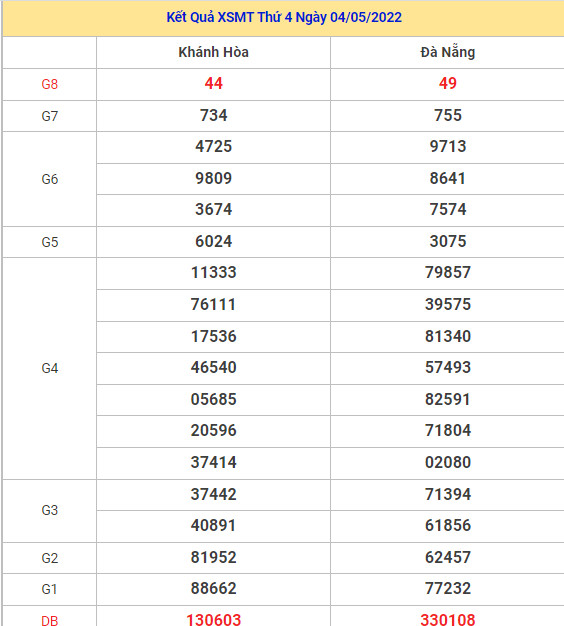Select number 17536
Screen dimensions: 564x626
214,337
